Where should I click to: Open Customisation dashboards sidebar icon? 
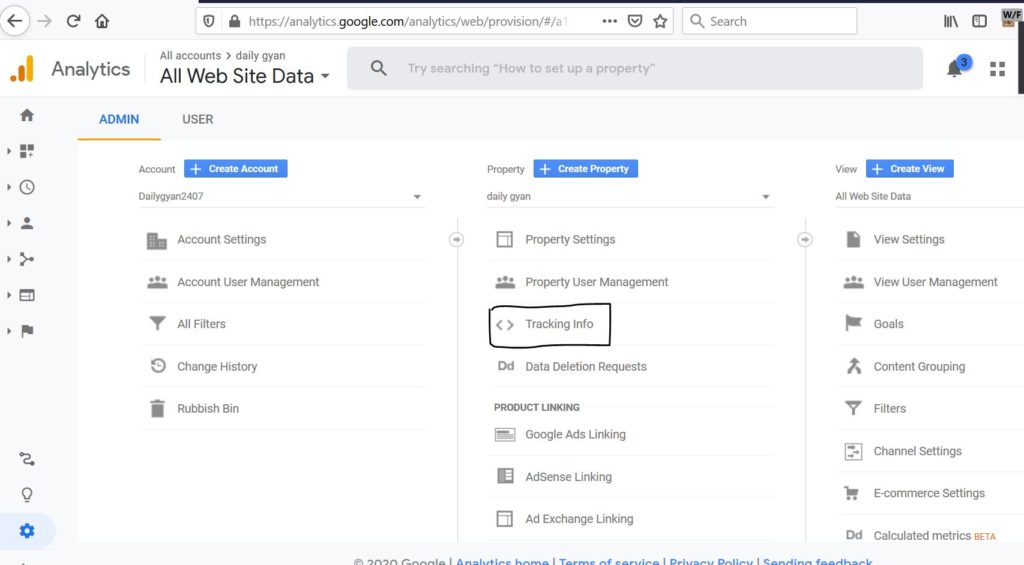(x=27, y=152)
